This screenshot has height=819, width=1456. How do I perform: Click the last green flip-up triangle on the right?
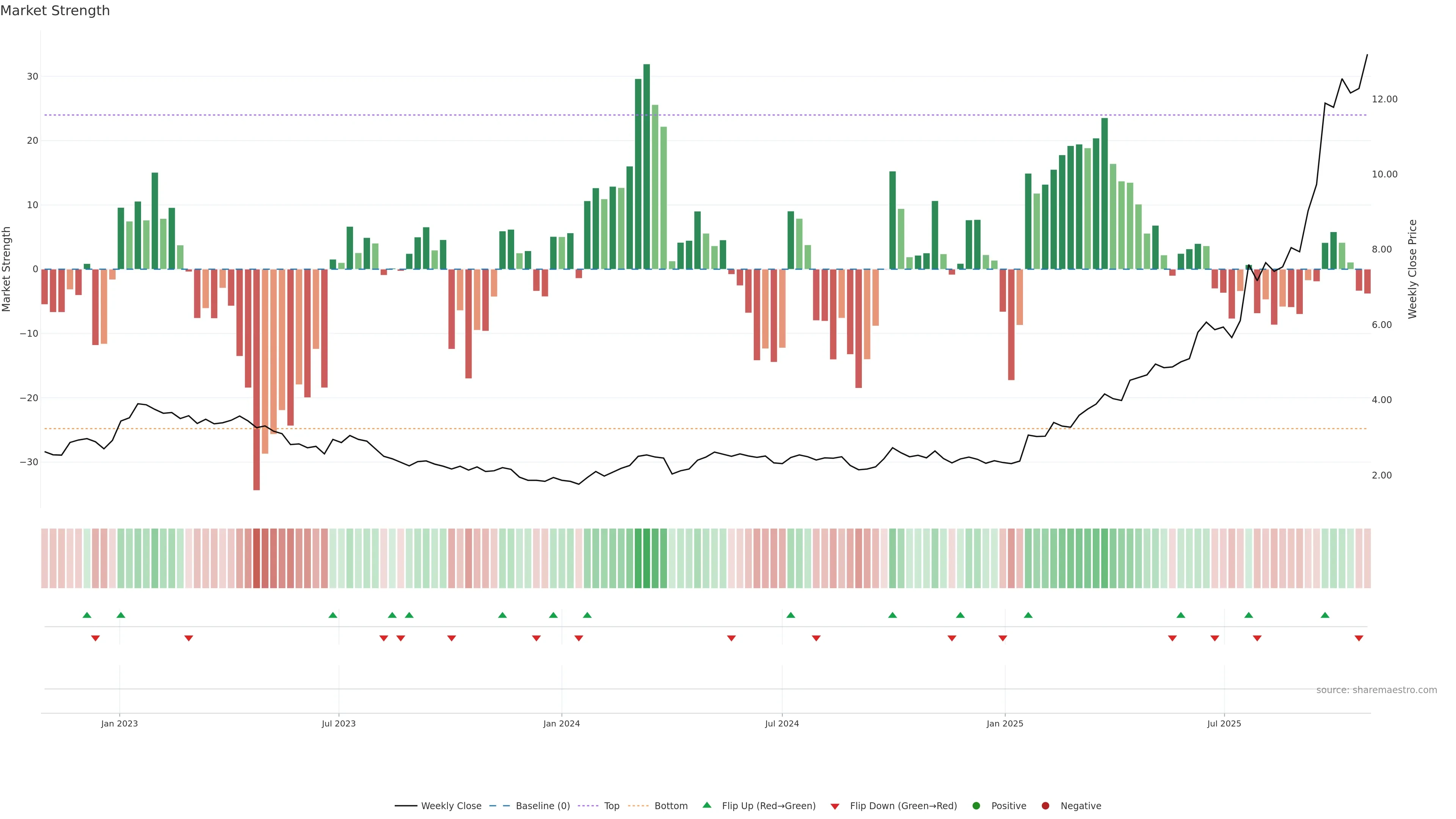click(x=1325, y=615)
